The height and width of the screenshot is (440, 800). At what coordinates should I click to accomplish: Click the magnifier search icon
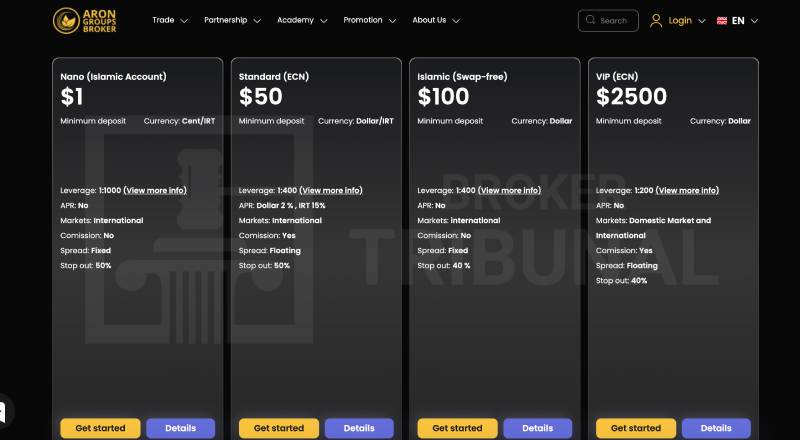[x=591, y=20]
